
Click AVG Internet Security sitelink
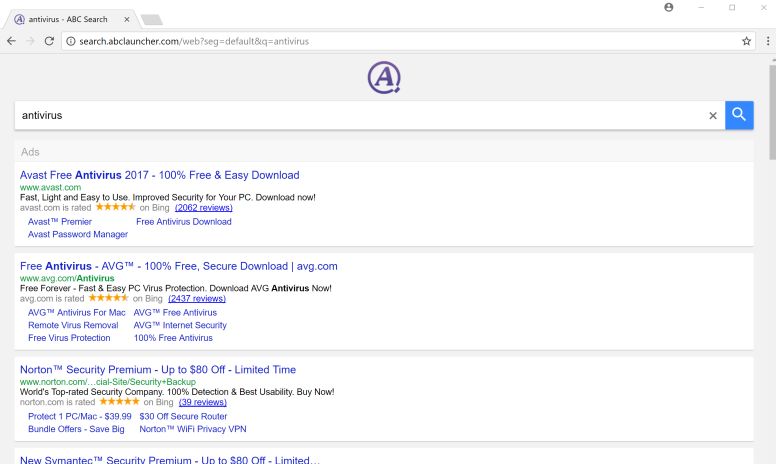click(180, 325)
